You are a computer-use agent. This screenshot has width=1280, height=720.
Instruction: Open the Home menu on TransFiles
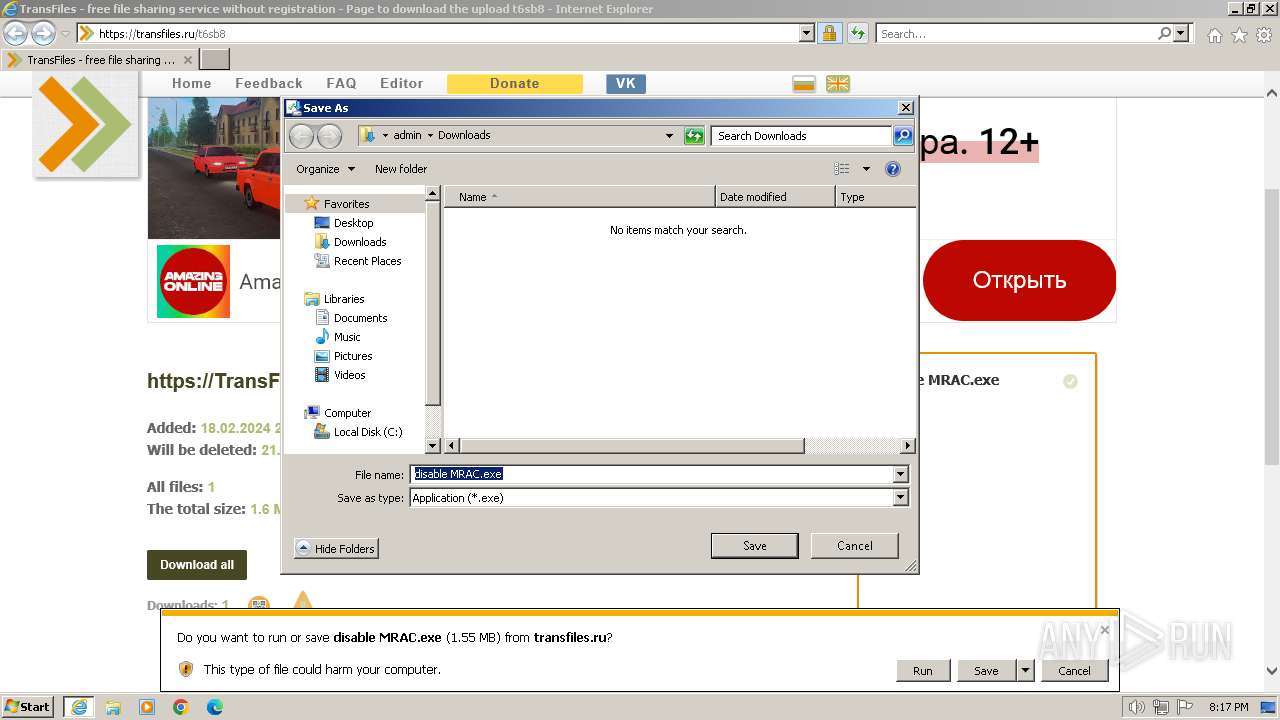click(192, 83)
